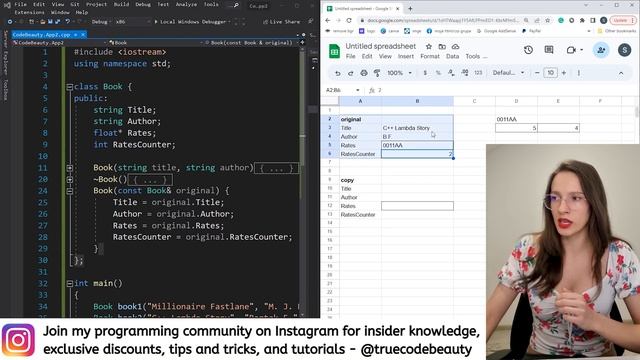The width and height of the screenshot is (640, 360).
Task: Decrease font size with minus button
Action: (x=537, y=73)
